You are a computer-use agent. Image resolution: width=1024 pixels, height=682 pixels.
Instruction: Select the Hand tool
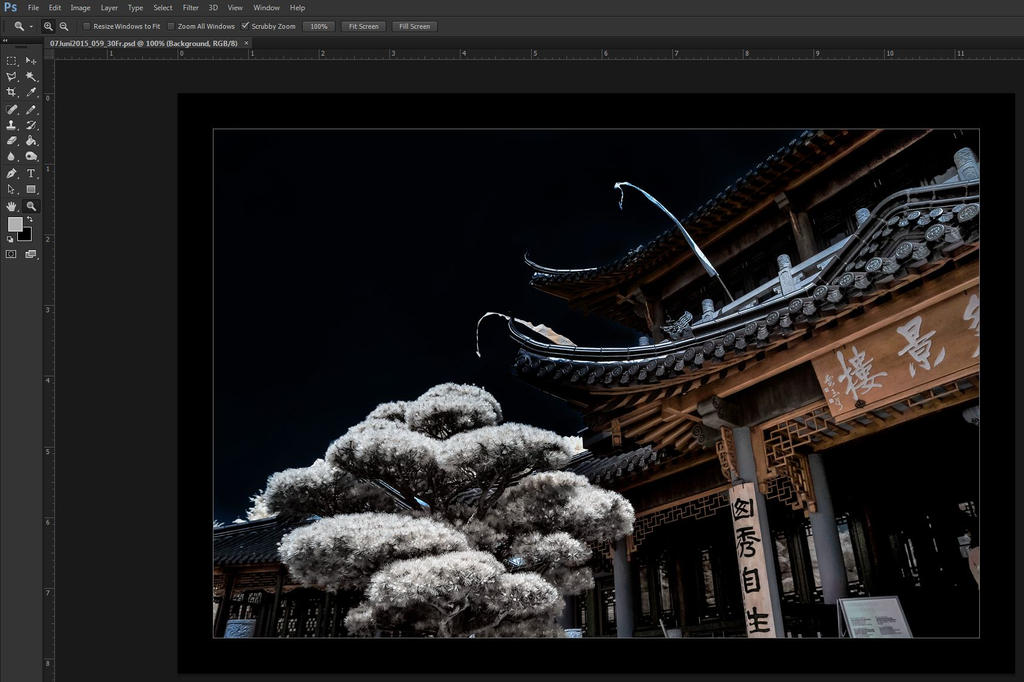point(13,206)
